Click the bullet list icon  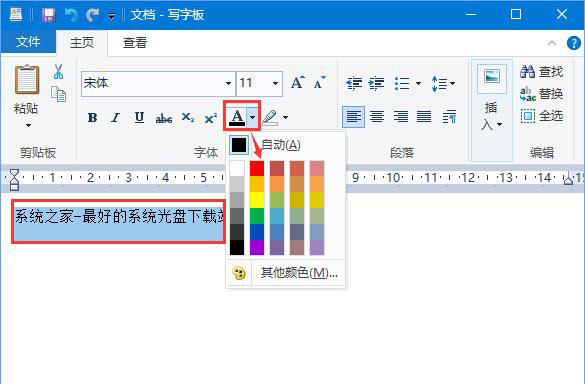click(x=402, y=83)
